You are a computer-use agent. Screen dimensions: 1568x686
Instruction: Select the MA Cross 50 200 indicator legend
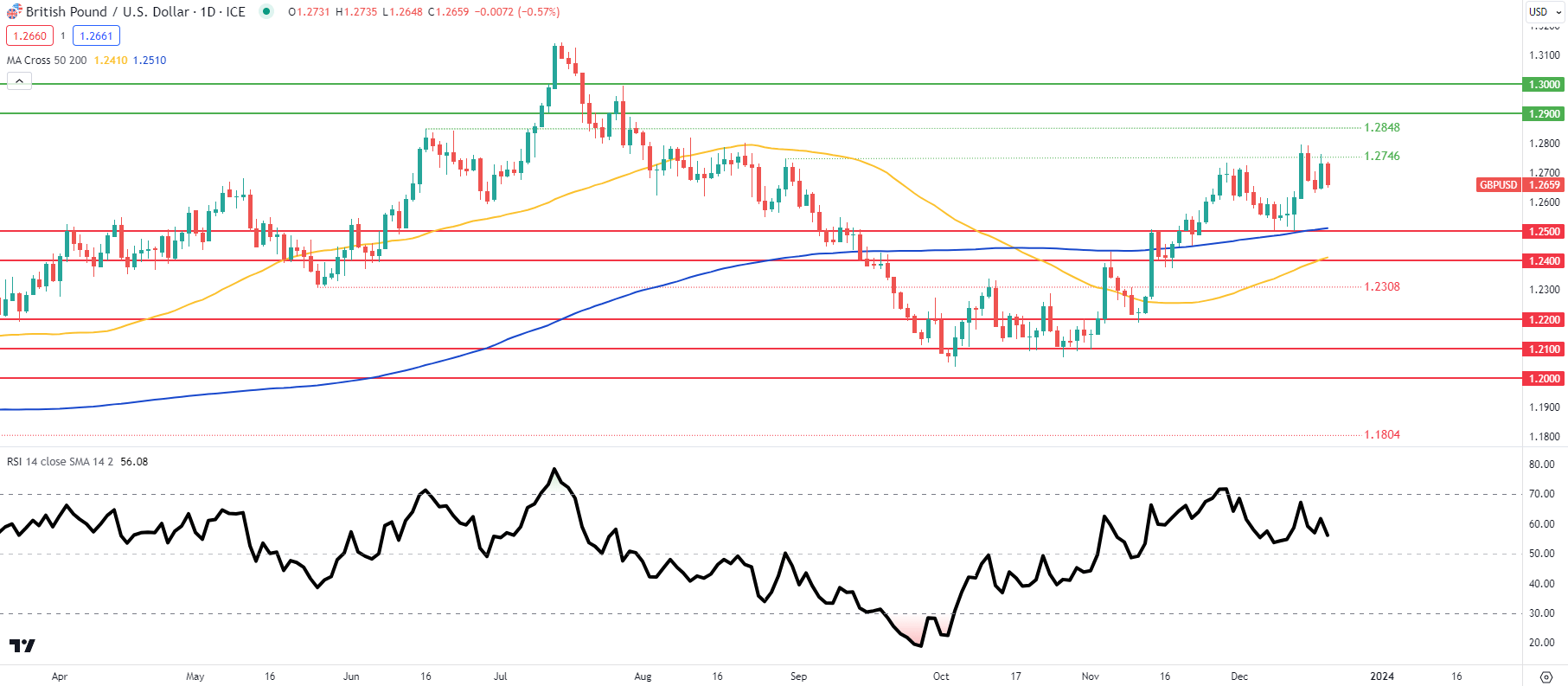pos(47,61)
